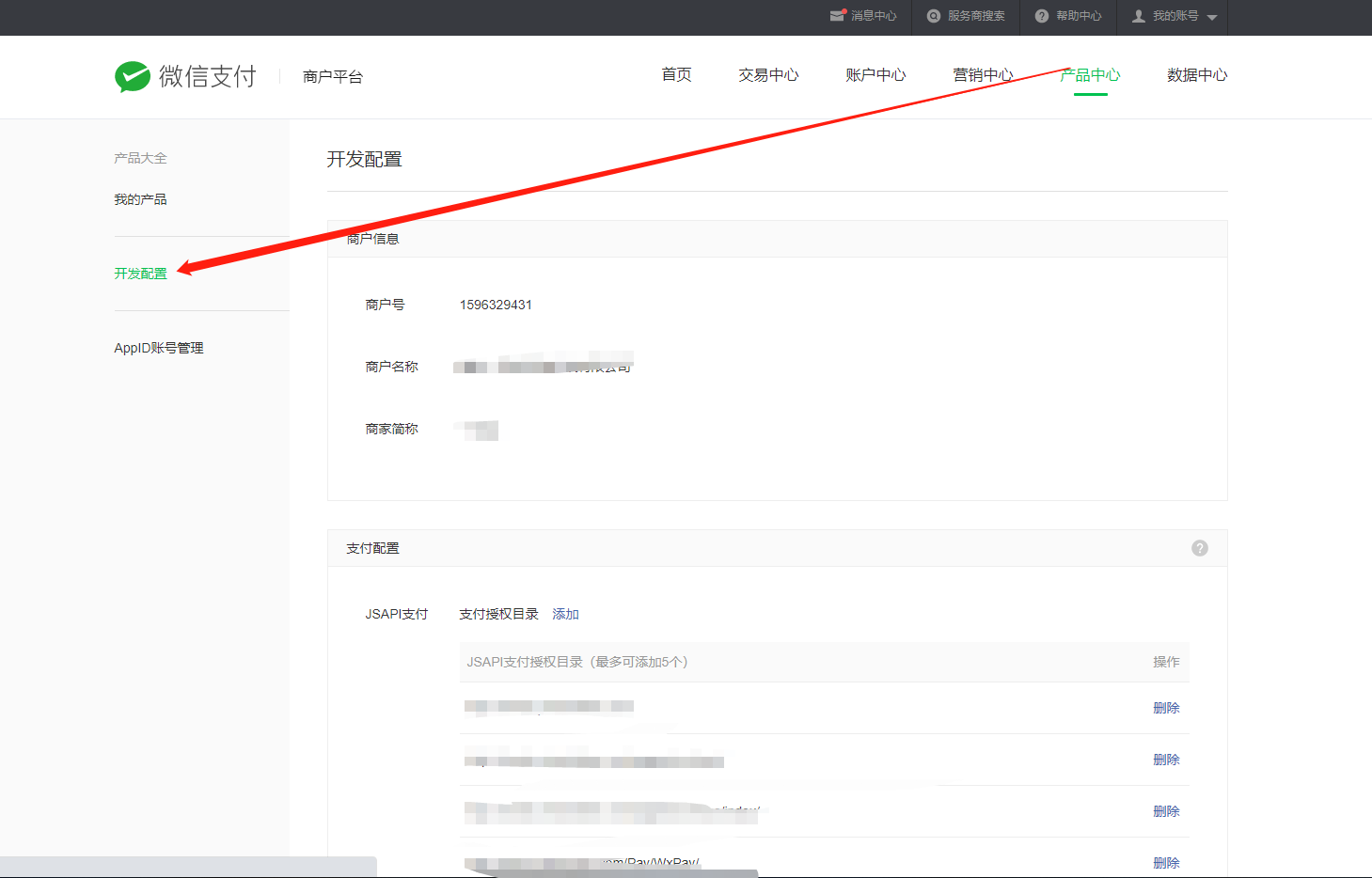The height and width of the screenshot is (878, 1372).
Task: Open the 交易中心 tab
Action: [x=768, y=75]
